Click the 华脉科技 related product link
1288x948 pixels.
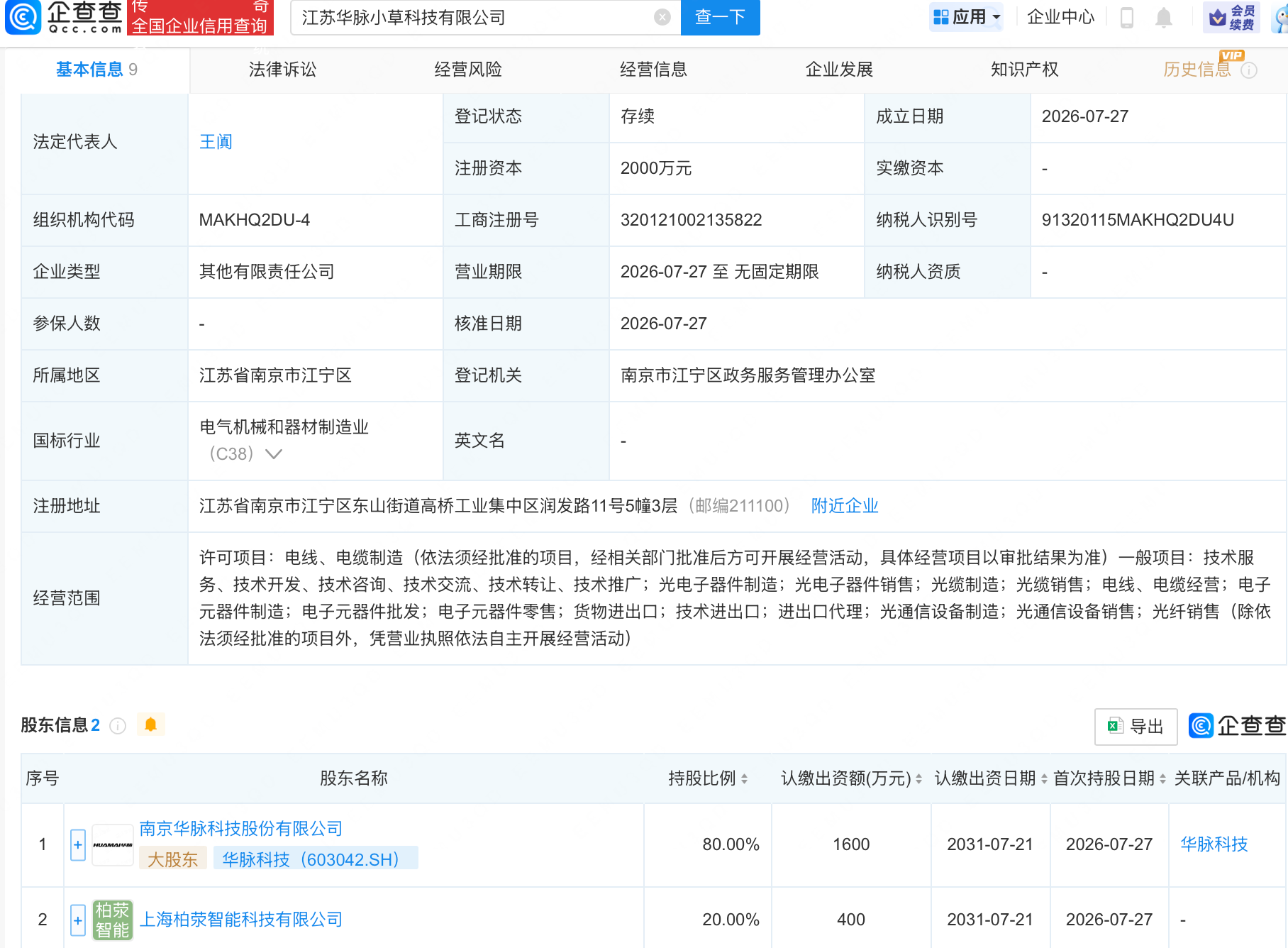1214,844
